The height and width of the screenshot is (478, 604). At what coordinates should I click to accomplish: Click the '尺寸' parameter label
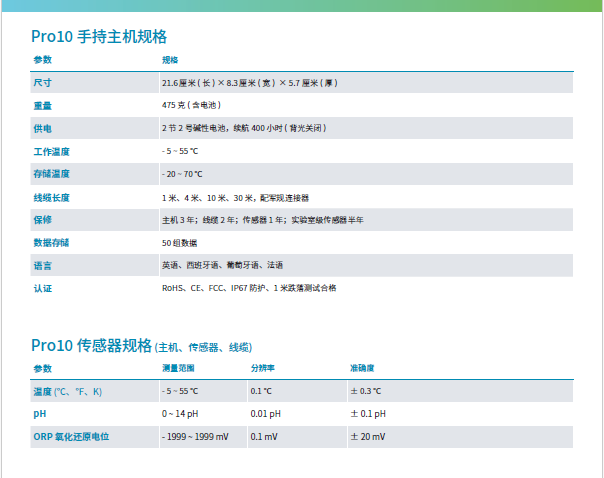42,83
